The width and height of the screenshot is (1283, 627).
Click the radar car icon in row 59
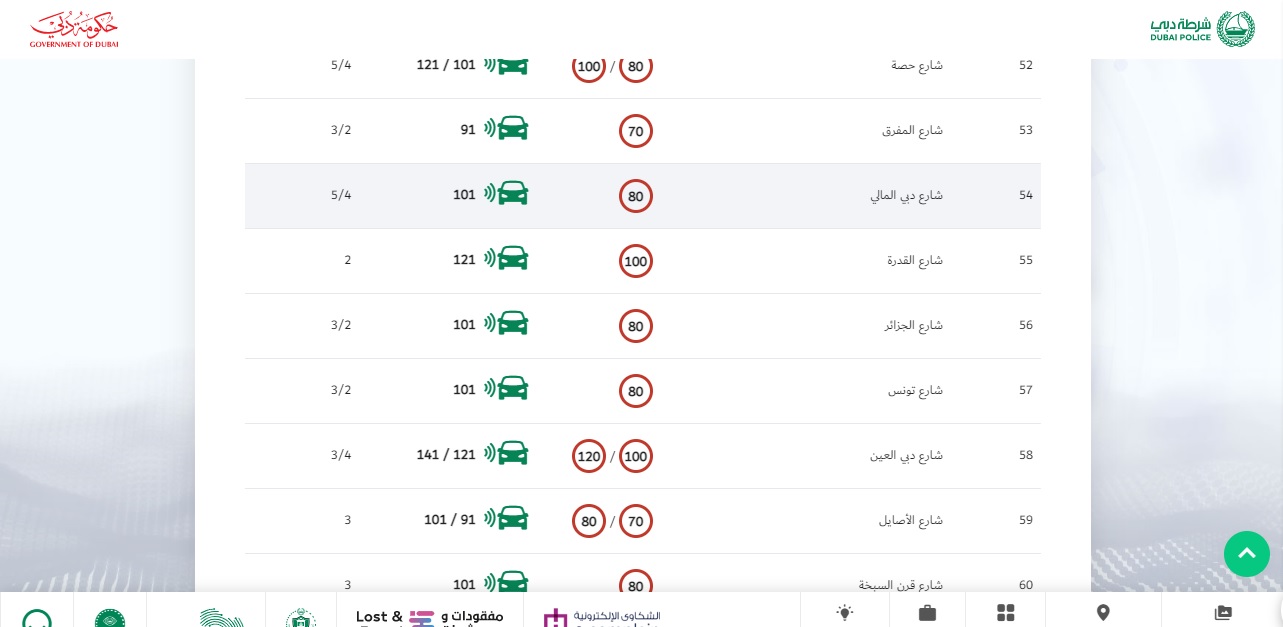click(x=507, y=519)
